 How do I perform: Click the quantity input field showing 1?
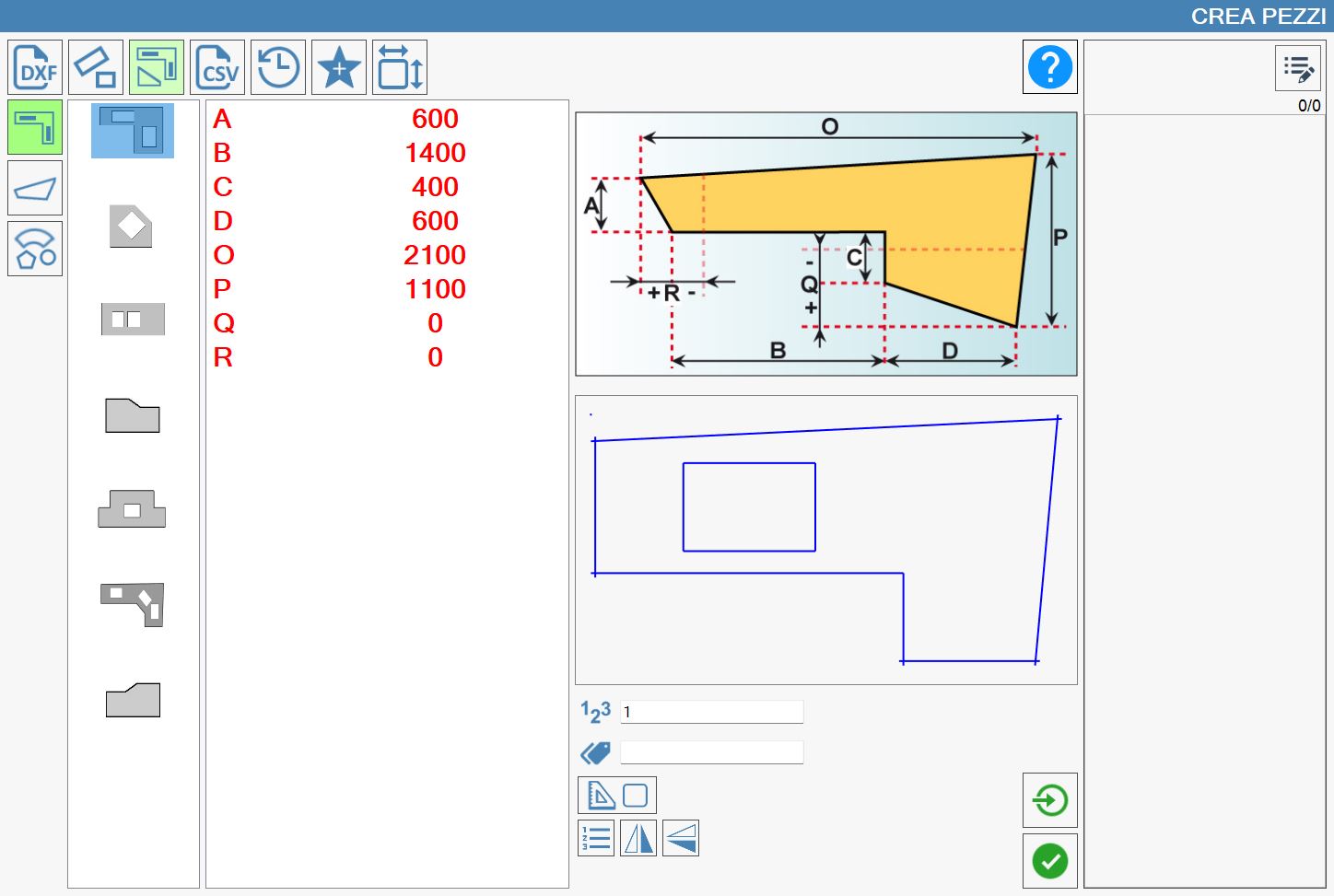click(x=712, y=712)
